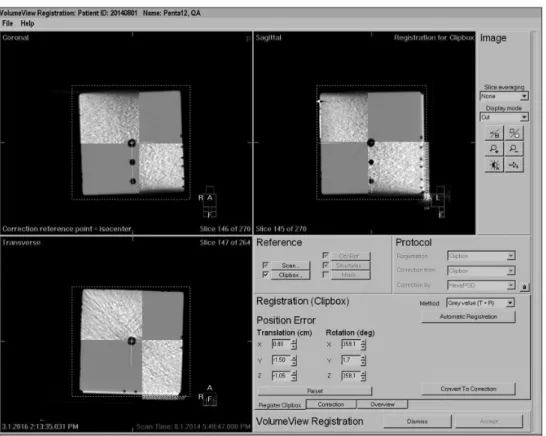Click the upper-right split squares icon
Viewport: 546px width, 436px height.
[x=514, y=133]
